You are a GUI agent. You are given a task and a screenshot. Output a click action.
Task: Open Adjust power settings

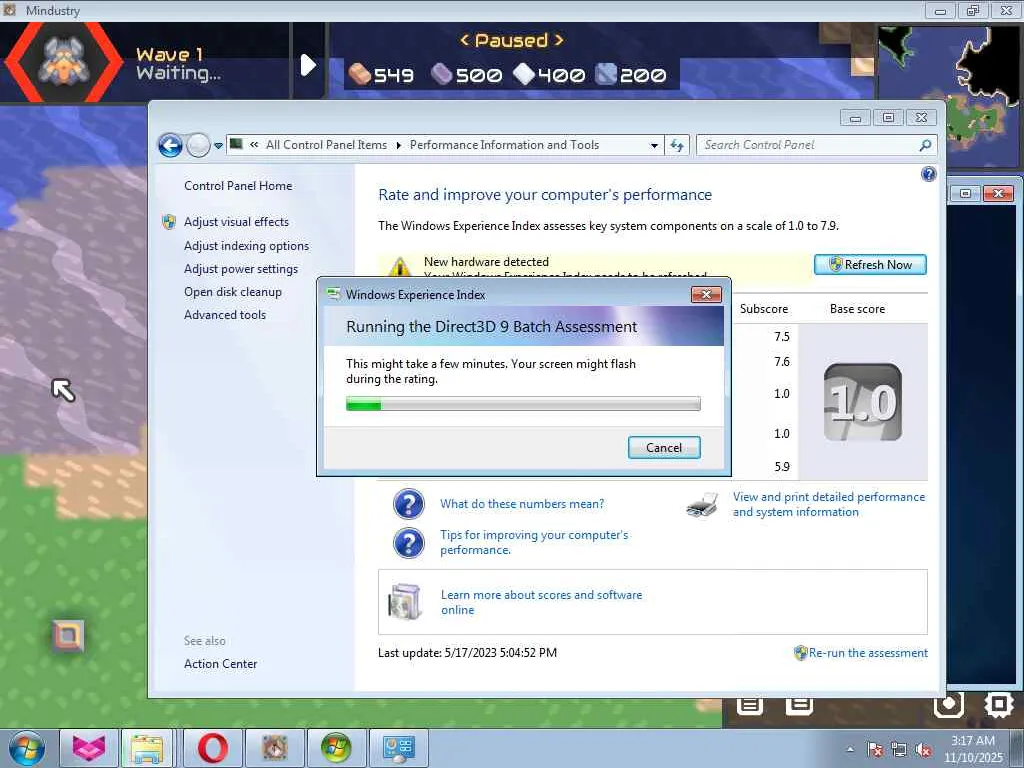click(240, 269)
